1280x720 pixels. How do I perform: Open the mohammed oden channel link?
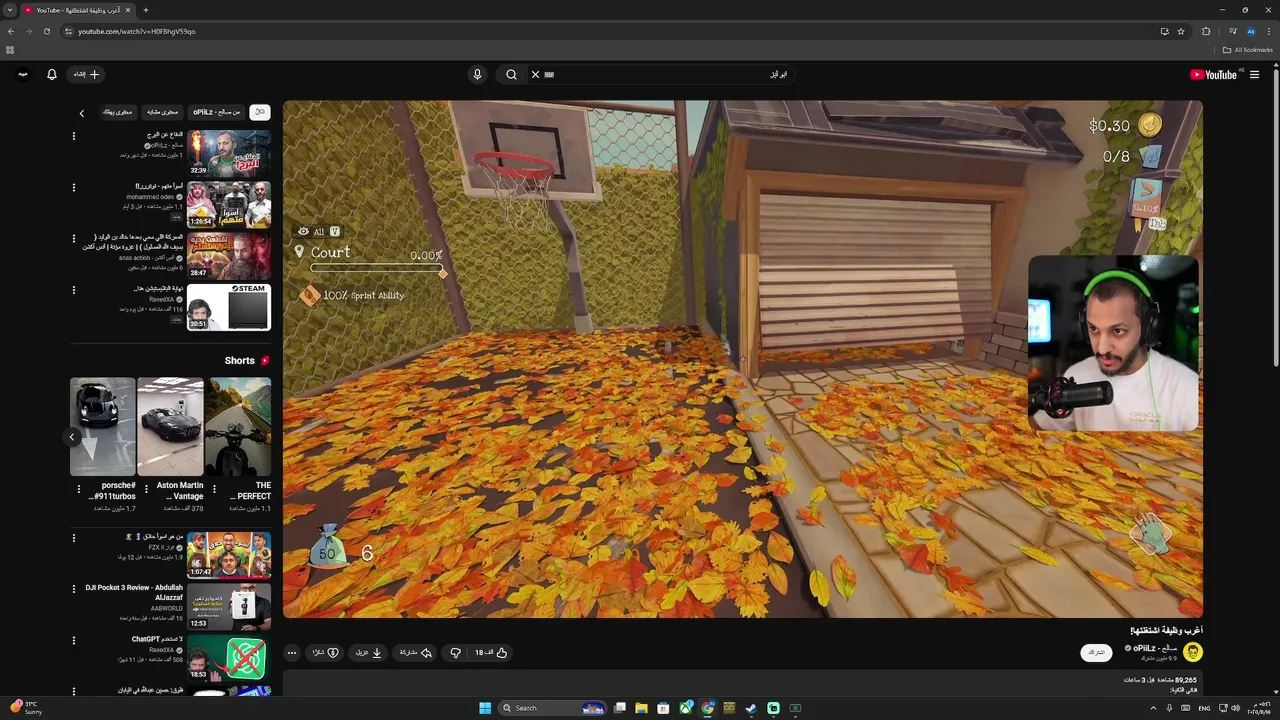click(x=150, y=197)
